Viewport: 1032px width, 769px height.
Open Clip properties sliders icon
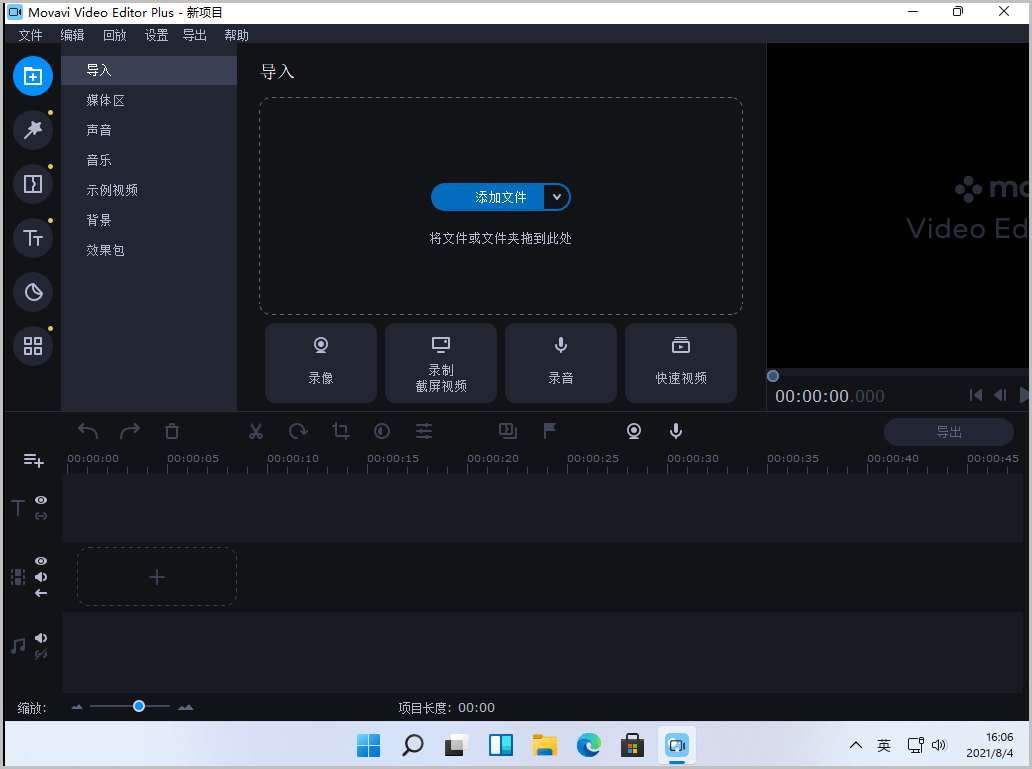point(424,431)
